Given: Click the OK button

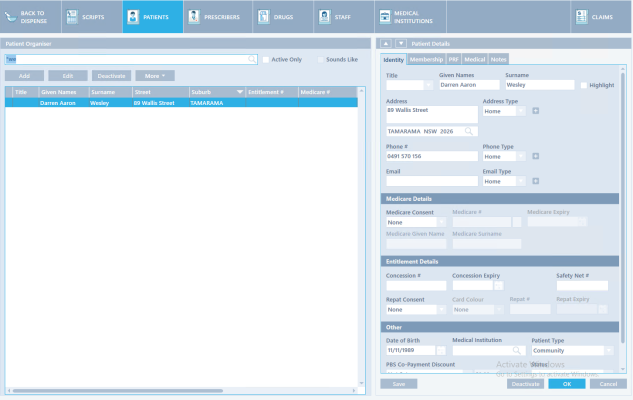Looking at the screenshot, I should click(x=566, y=383).
